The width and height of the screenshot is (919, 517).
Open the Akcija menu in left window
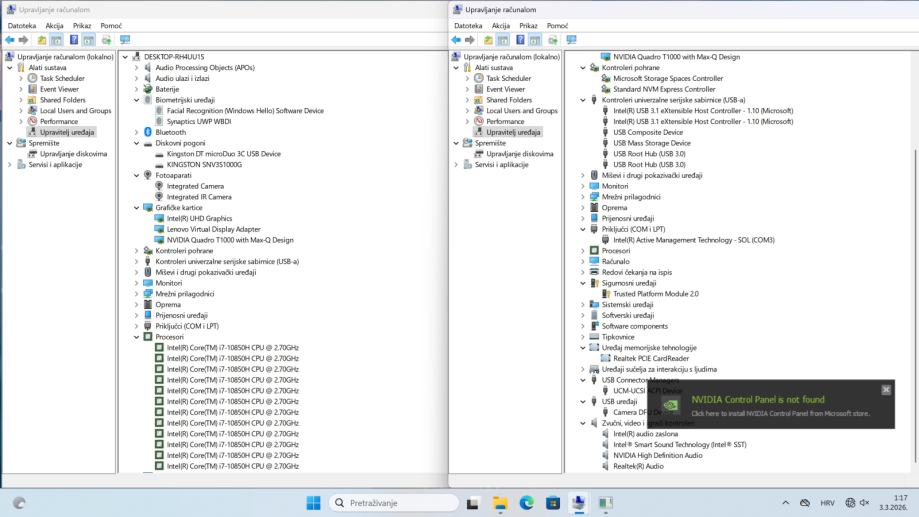point(53,25)
